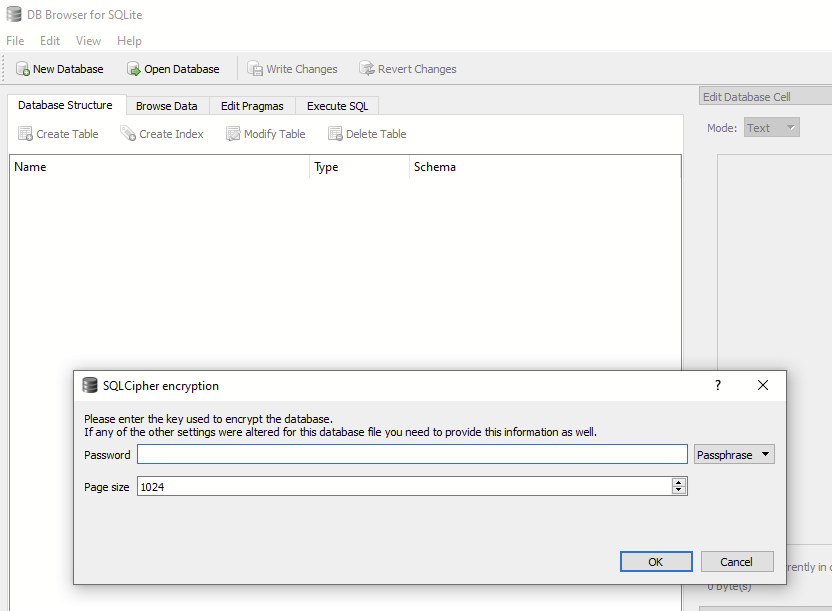The width and height of the screenshot is (832, 611).
Task: Click the Revert Changes icon
Action: (x=367, y=69)
